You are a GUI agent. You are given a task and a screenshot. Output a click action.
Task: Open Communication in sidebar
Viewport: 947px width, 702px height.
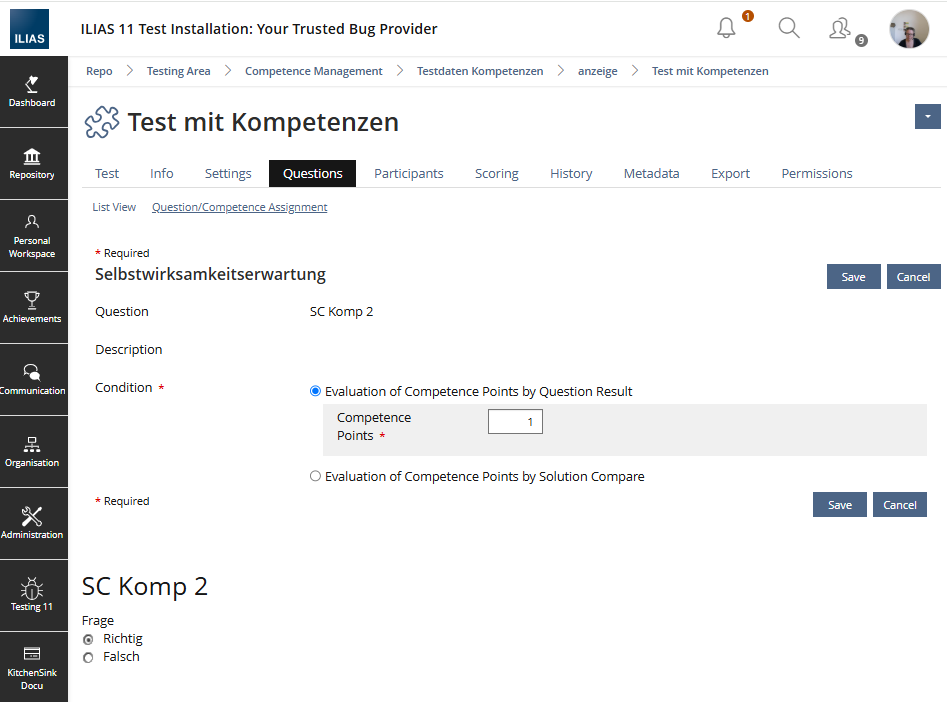[32, 379]
